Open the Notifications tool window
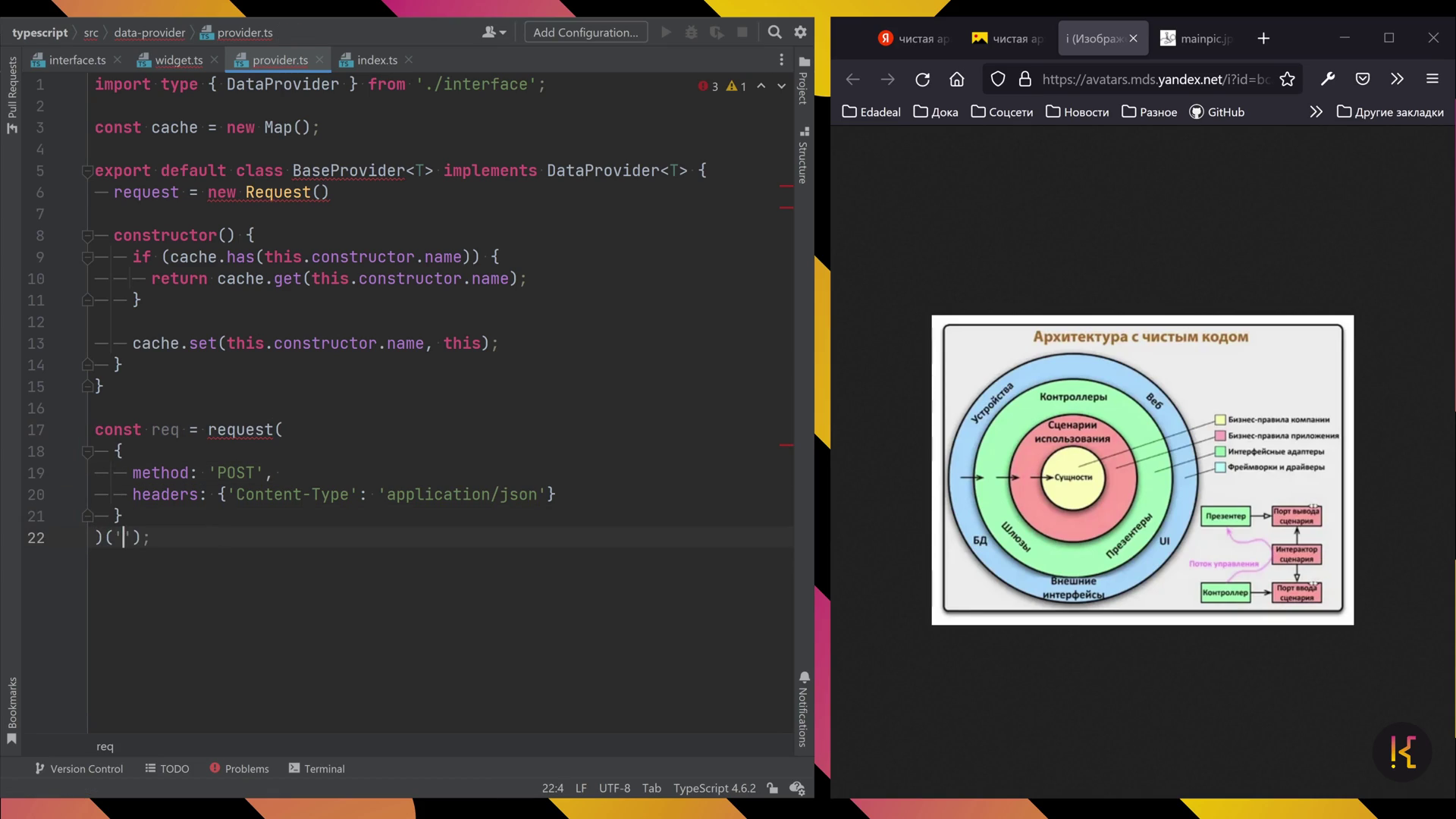This screenshot has width=1456, height=819. [804, 709]
